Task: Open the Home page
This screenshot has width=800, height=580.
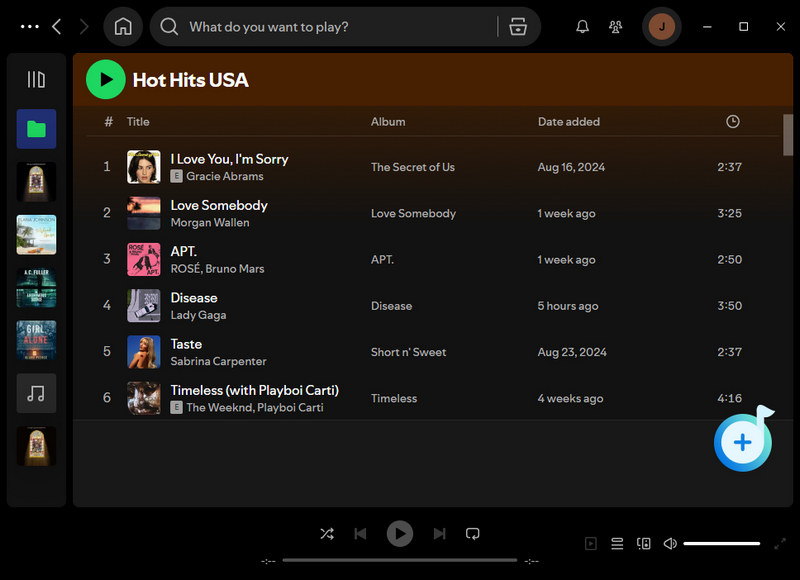Action: (x=123, y=27)
